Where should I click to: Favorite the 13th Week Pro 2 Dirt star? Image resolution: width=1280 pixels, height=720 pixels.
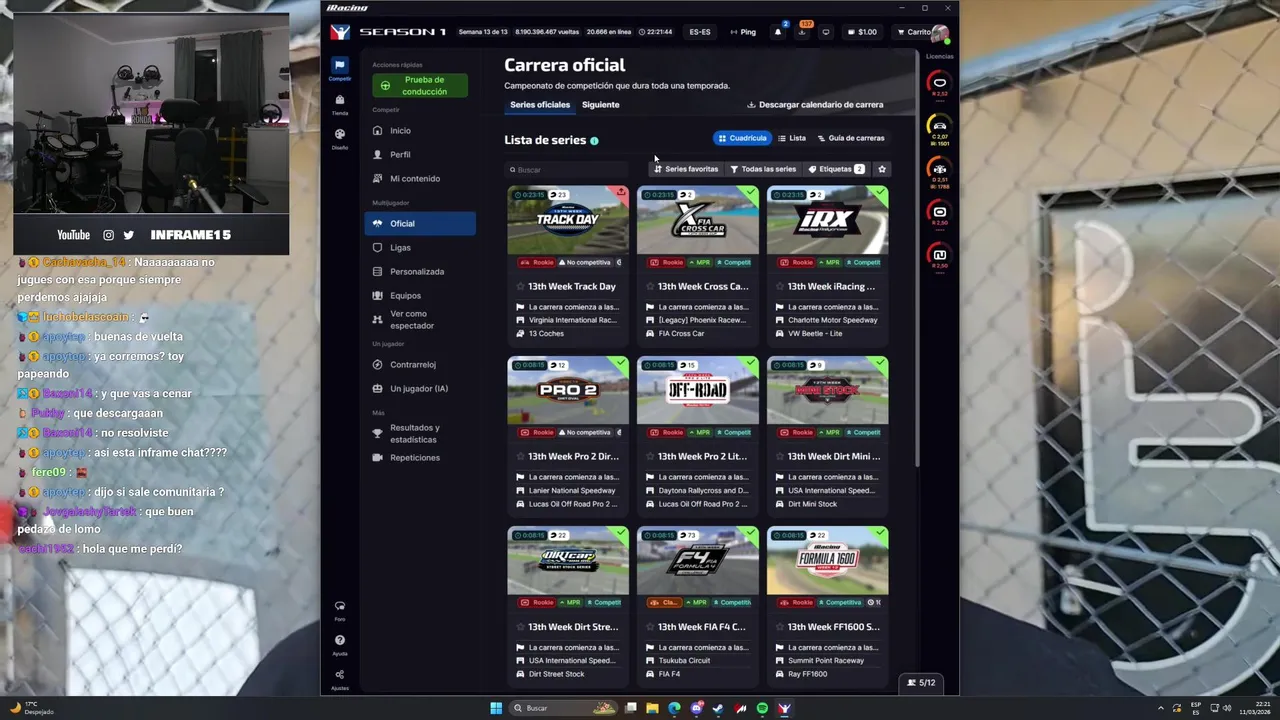520,457
